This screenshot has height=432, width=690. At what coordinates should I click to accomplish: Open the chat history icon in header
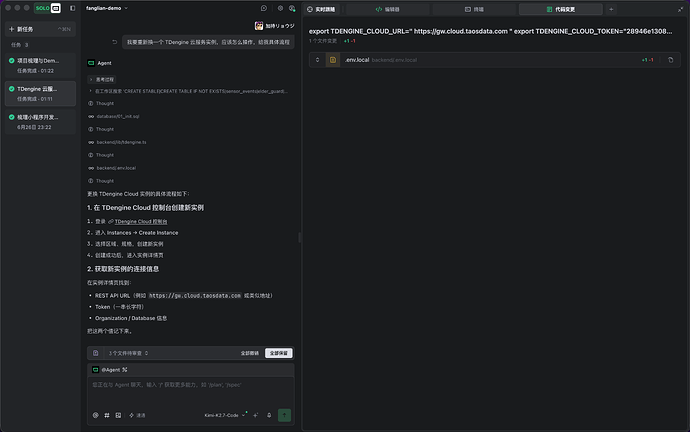coord(264,8)
